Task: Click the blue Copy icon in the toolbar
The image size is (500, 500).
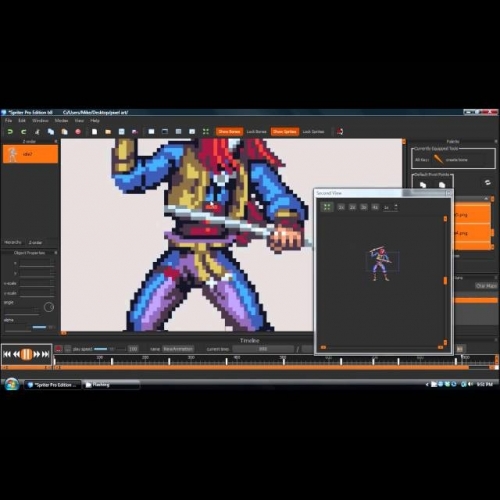Action: 51,132
